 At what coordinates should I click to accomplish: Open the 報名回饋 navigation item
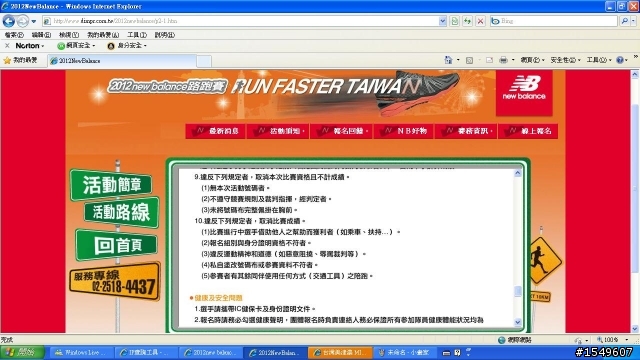341,131
